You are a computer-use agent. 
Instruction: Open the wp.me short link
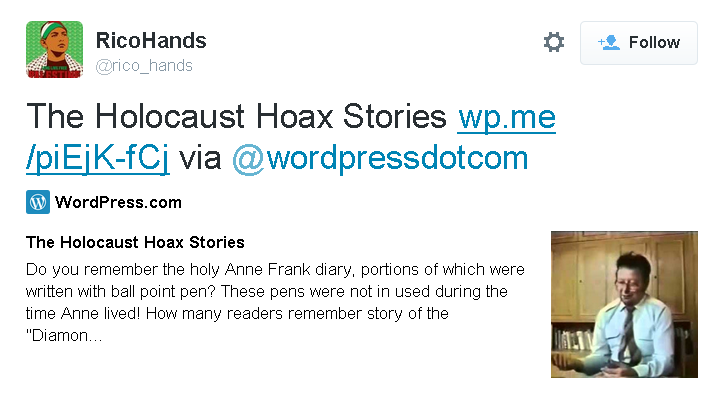pyautogui.click(x=506, y=116)
